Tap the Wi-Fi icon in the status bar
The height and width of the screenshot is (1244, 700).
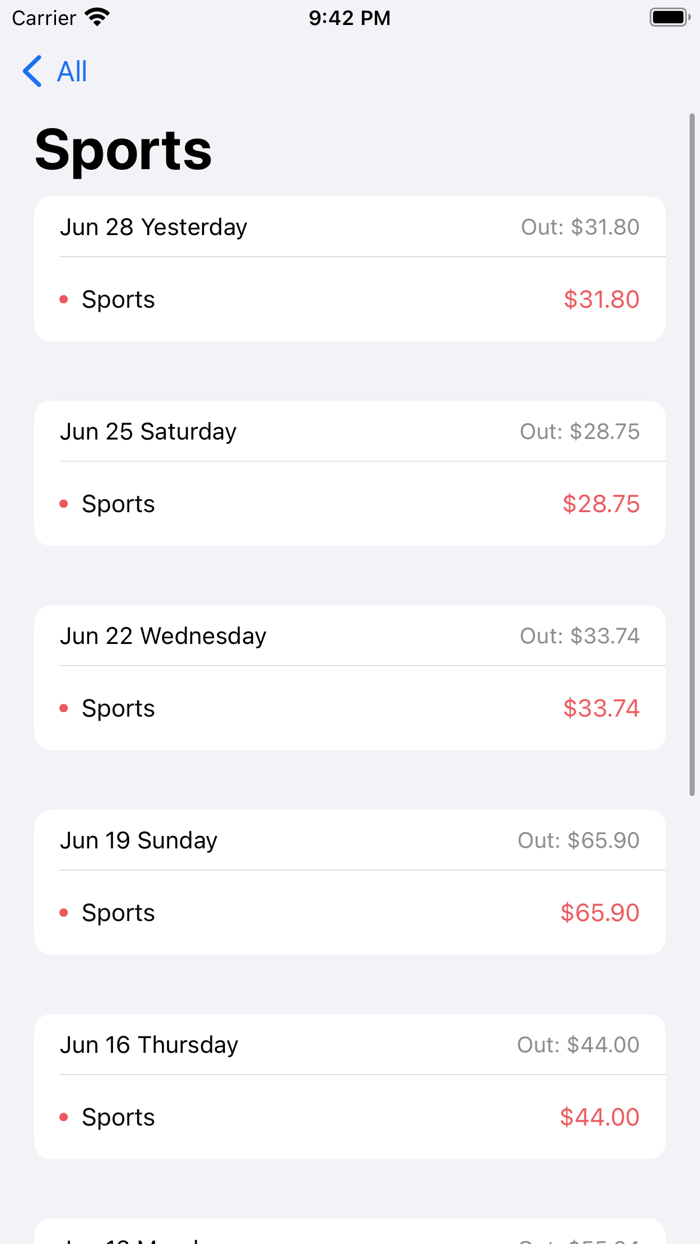[x=97, y=16]
